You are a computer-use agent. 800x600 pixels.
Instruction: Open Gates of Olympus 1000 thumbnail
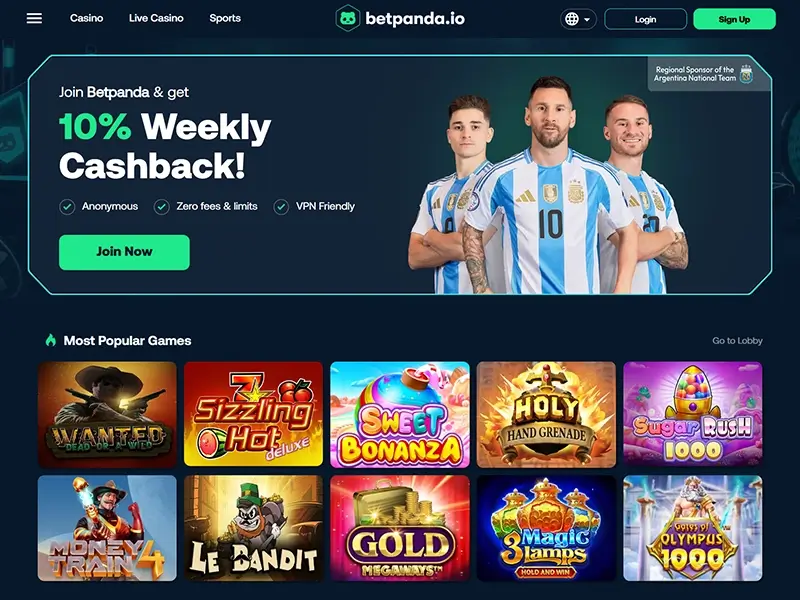coord(693,528)
